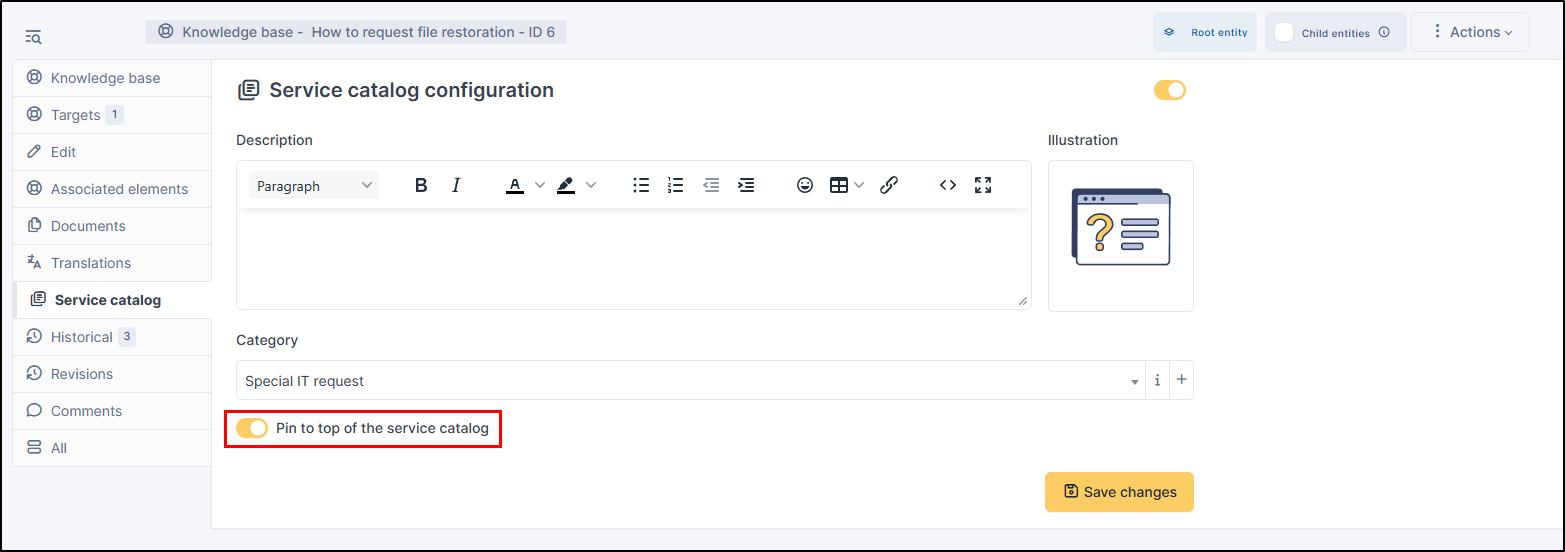Viewport: 1565px width, 552px height.
Task: Click the search menu icon at top left
Action: coord(33,37)
